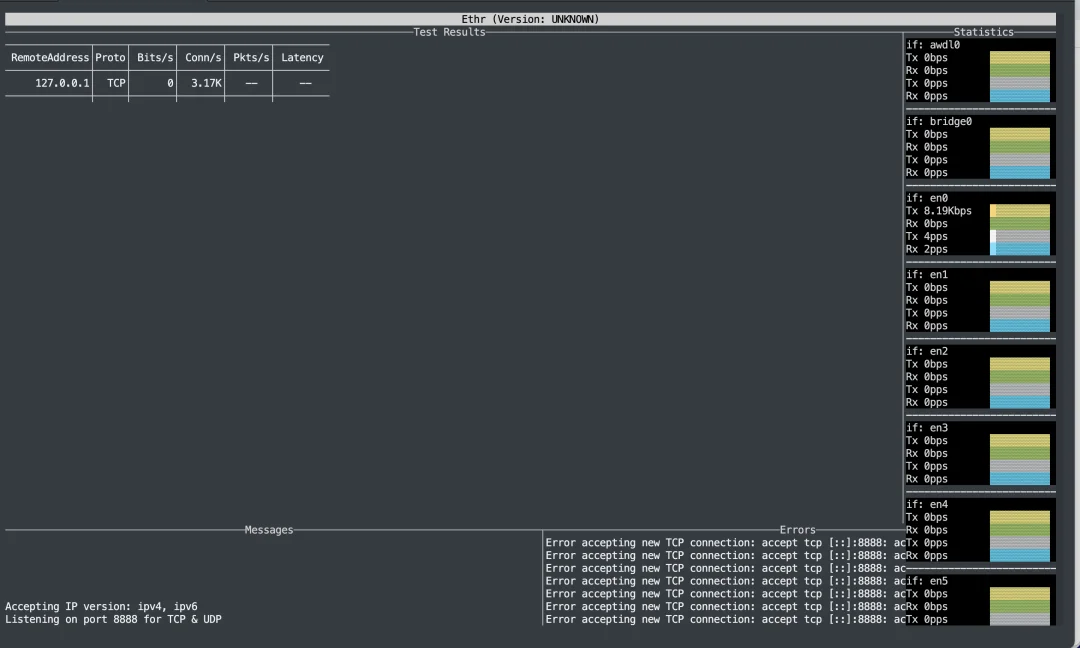This screenshot has width=1080, height=648.
Task: Click the "Tx 0bps" value for awdl0
Action: tap(926, 58)
